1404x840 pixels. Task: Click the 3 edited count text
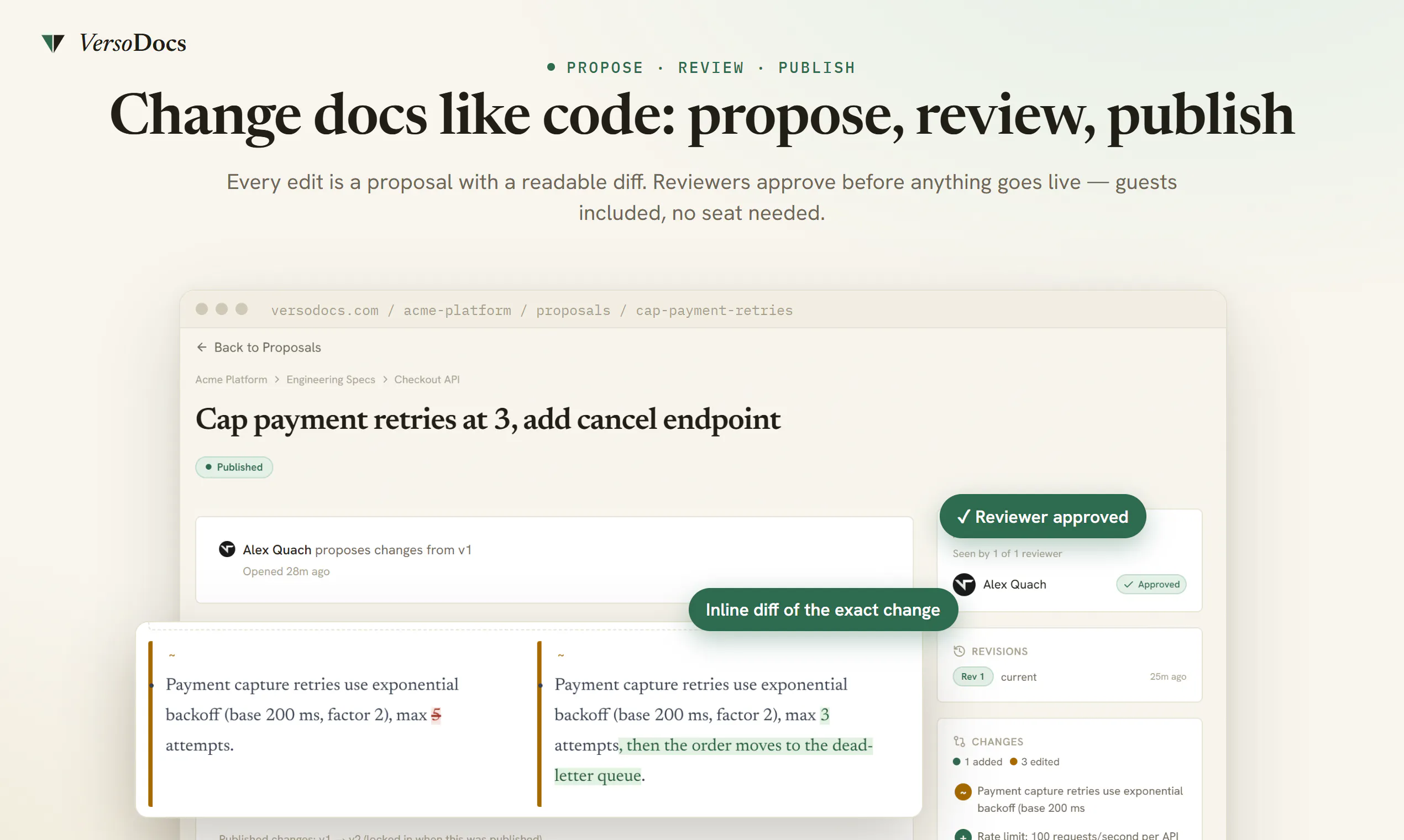(x=1040, y=762)
